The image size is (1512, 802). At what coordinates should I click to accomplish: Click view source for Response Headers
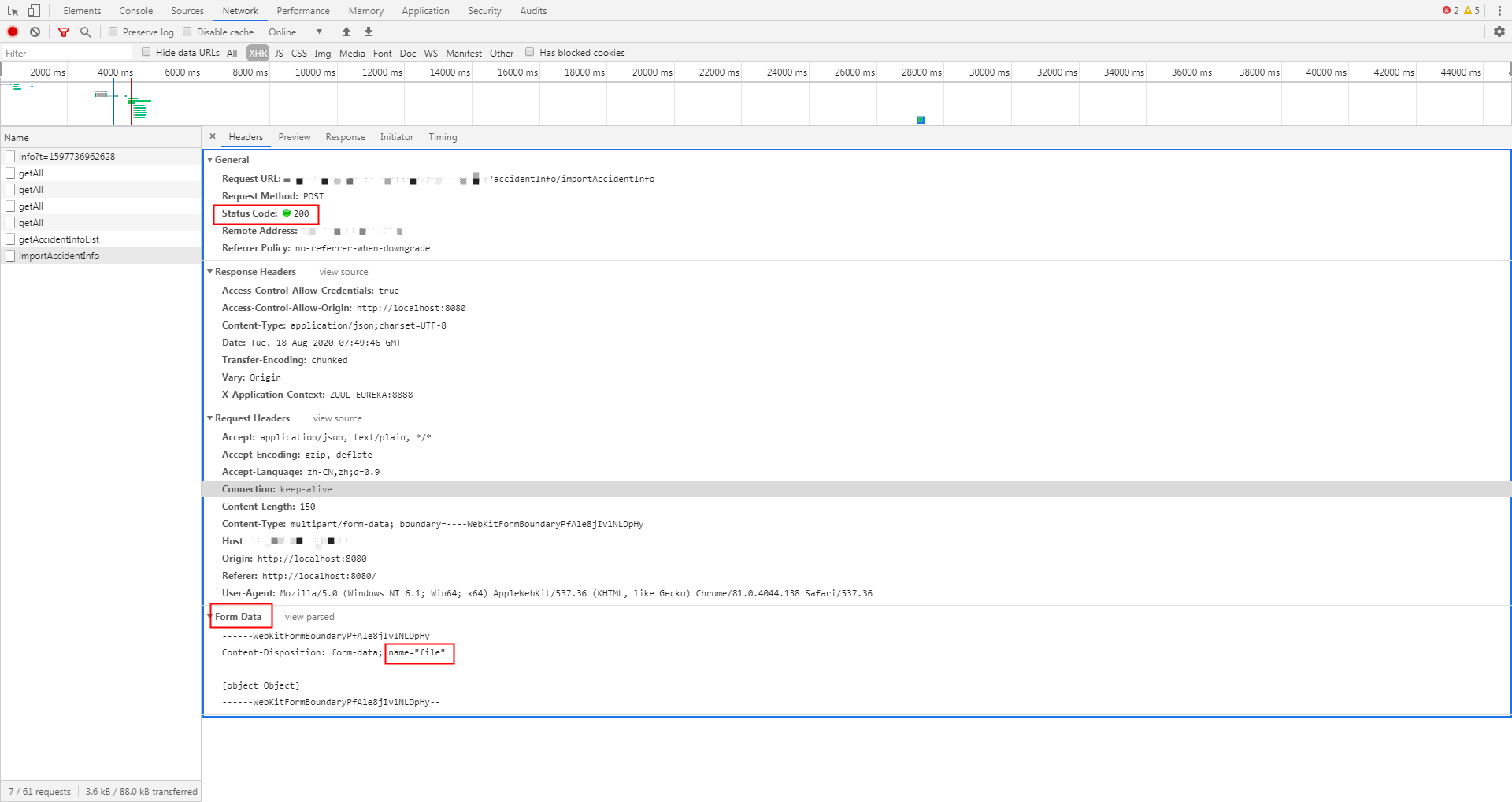(343, 272)
